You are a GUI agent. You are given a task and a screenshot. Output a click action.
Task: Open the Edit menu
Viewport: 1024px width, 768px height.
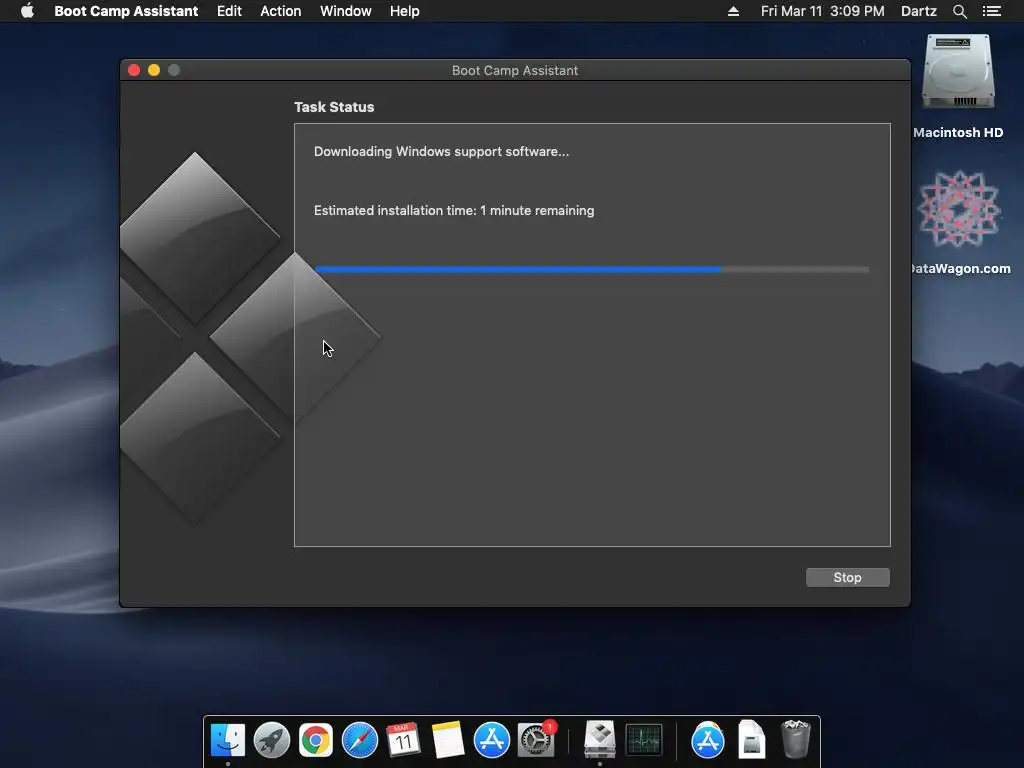(x=229, y=11)
